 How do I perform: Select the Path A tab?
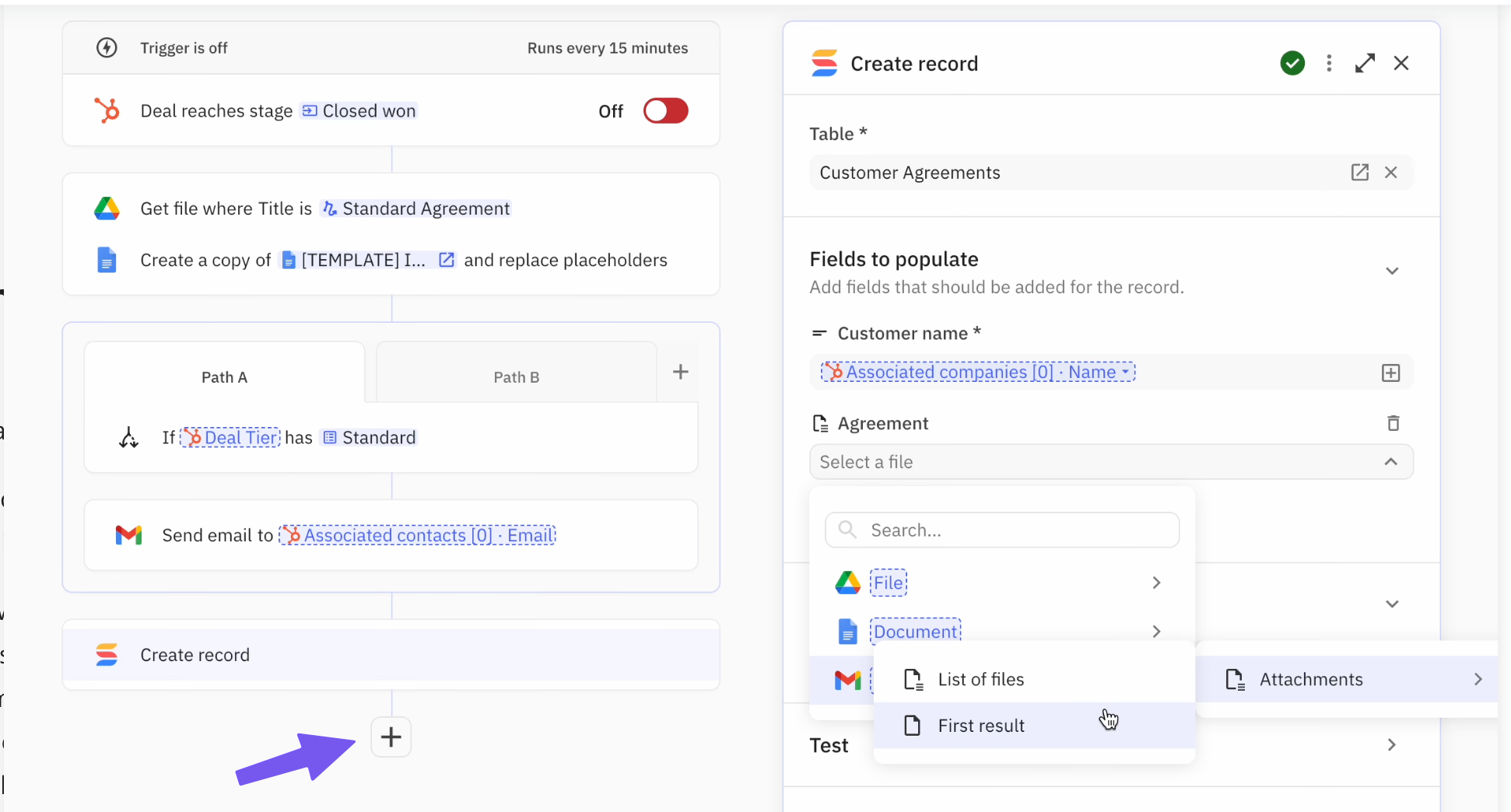point(224,377)
